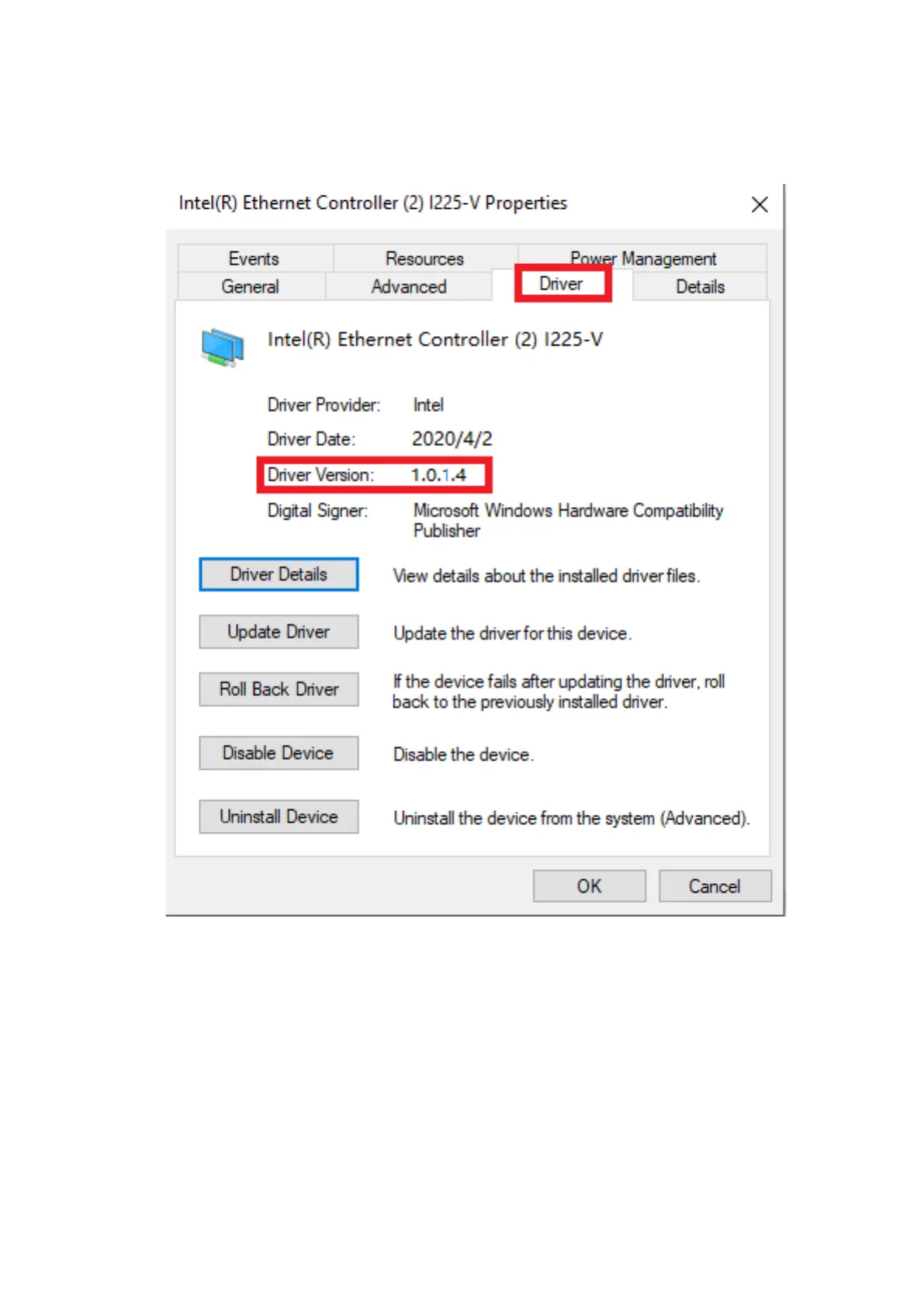Open the Resources tab
The height and width of the screenshot is (1307, 924).
[424, 258]
